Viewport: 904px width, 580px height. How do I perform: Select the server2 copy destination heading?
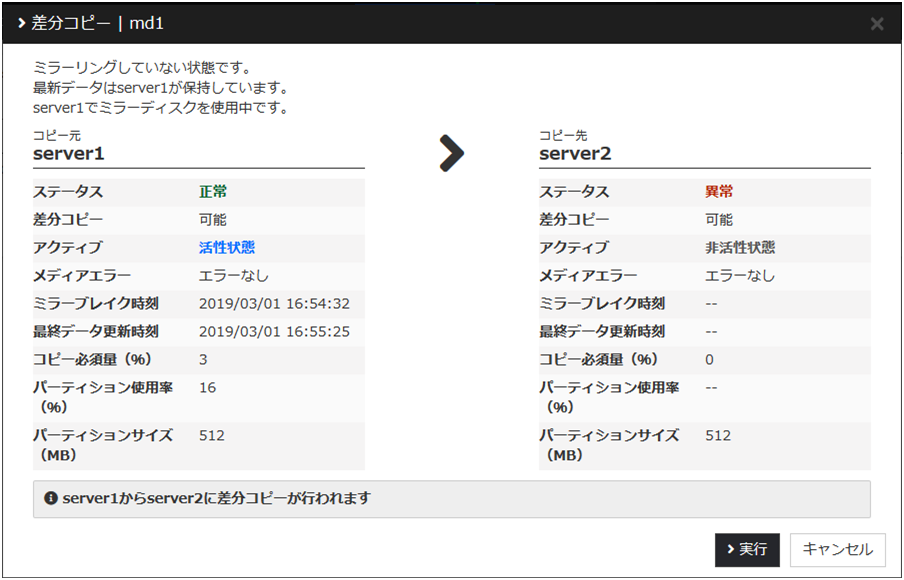click(575, 154)
